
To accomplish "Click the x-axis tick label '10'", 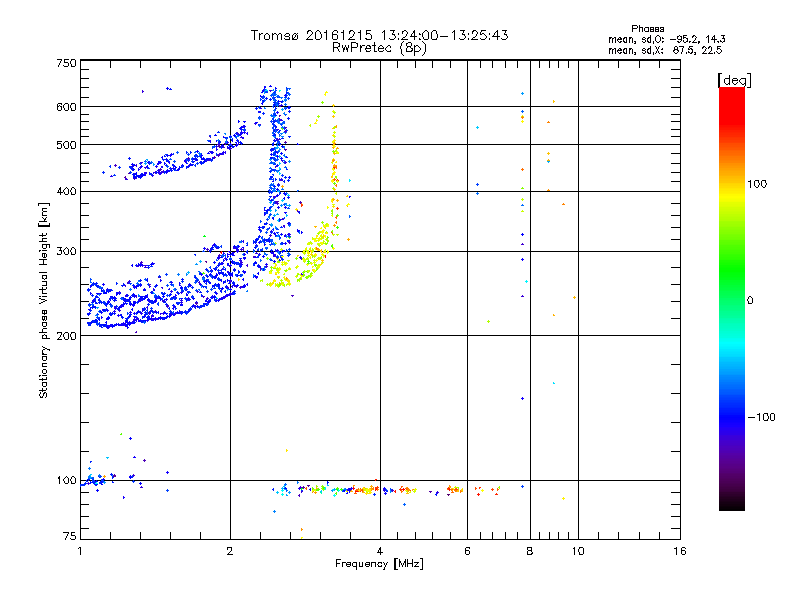I will coord(578,551).
